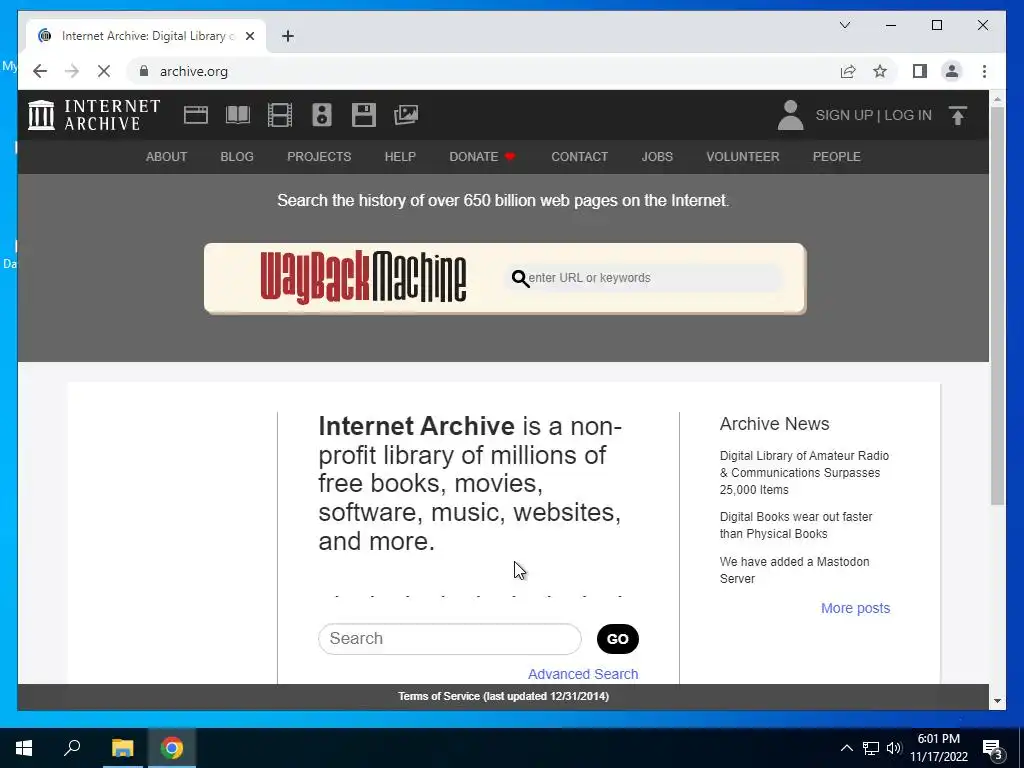
Task: Click the black GO button
Action: click(x=618, y=639)
